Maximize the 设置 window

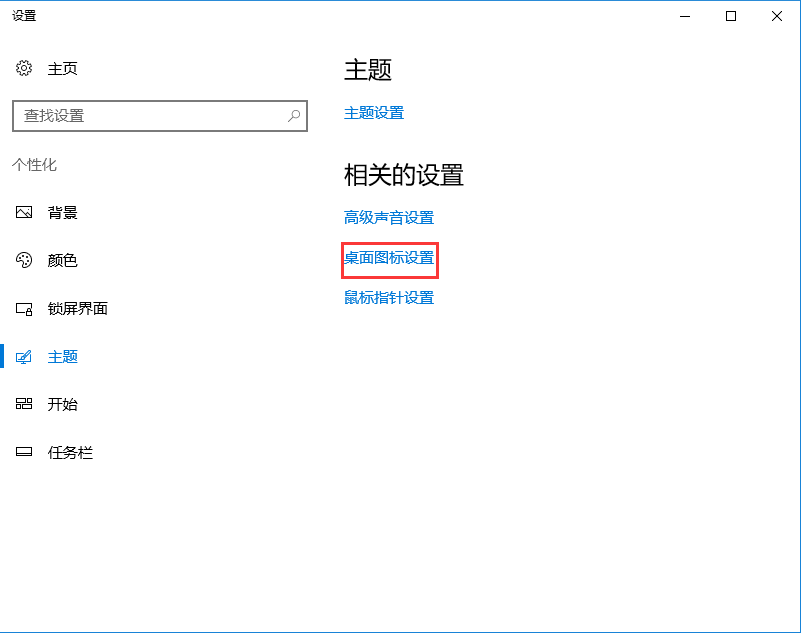pos(731,16)
